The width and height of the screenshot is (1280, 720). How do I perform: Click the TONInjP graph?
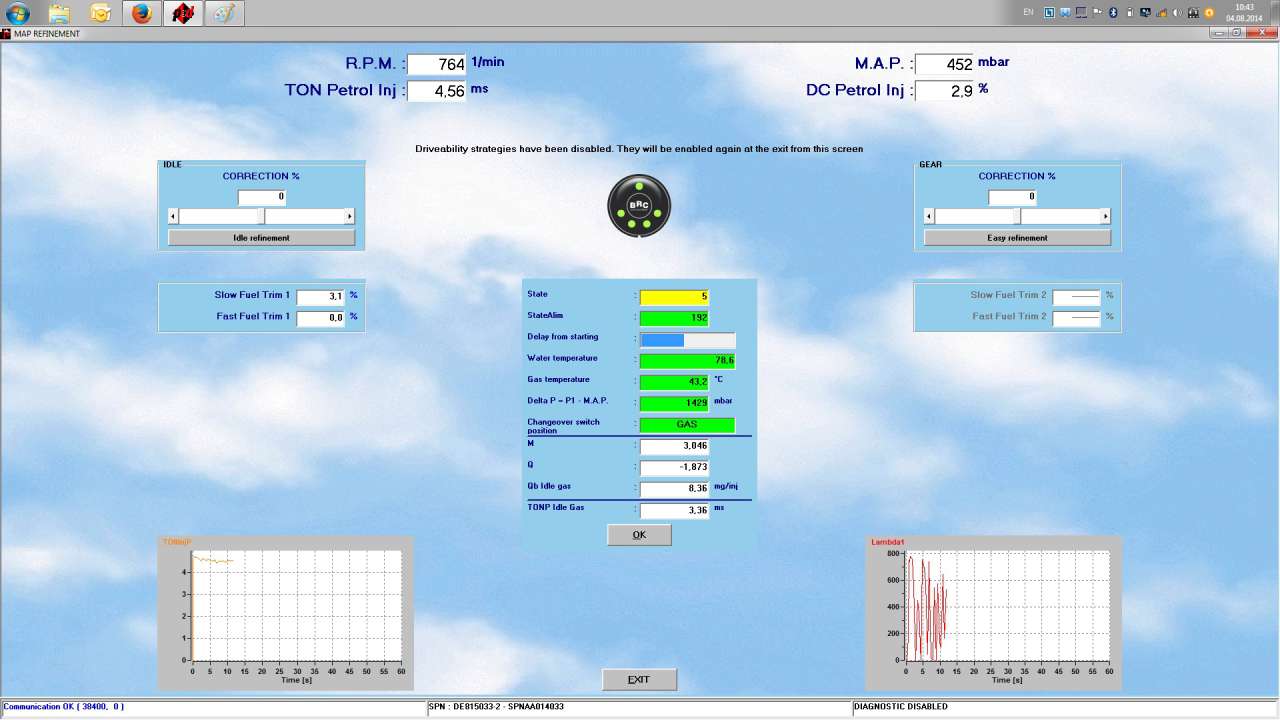point(285,612)
